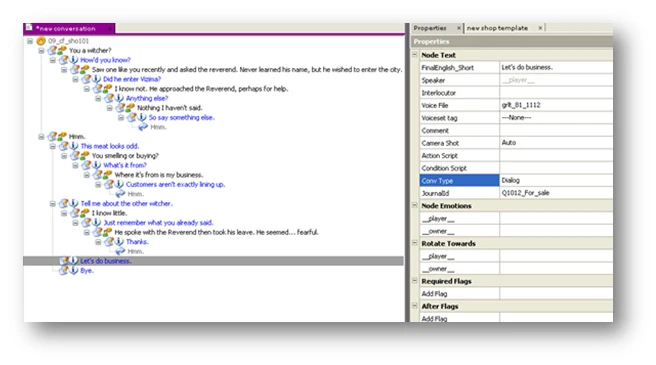Click the __owner__ value under Rotate Towards
656x365 pixels.
[x=556, y=268]
